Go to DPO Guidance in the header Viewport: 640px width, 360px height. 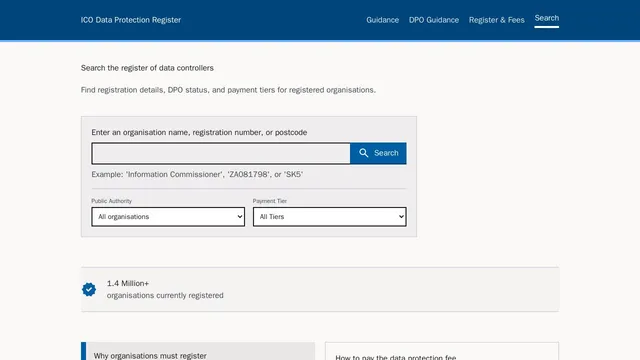pos(434,20)
